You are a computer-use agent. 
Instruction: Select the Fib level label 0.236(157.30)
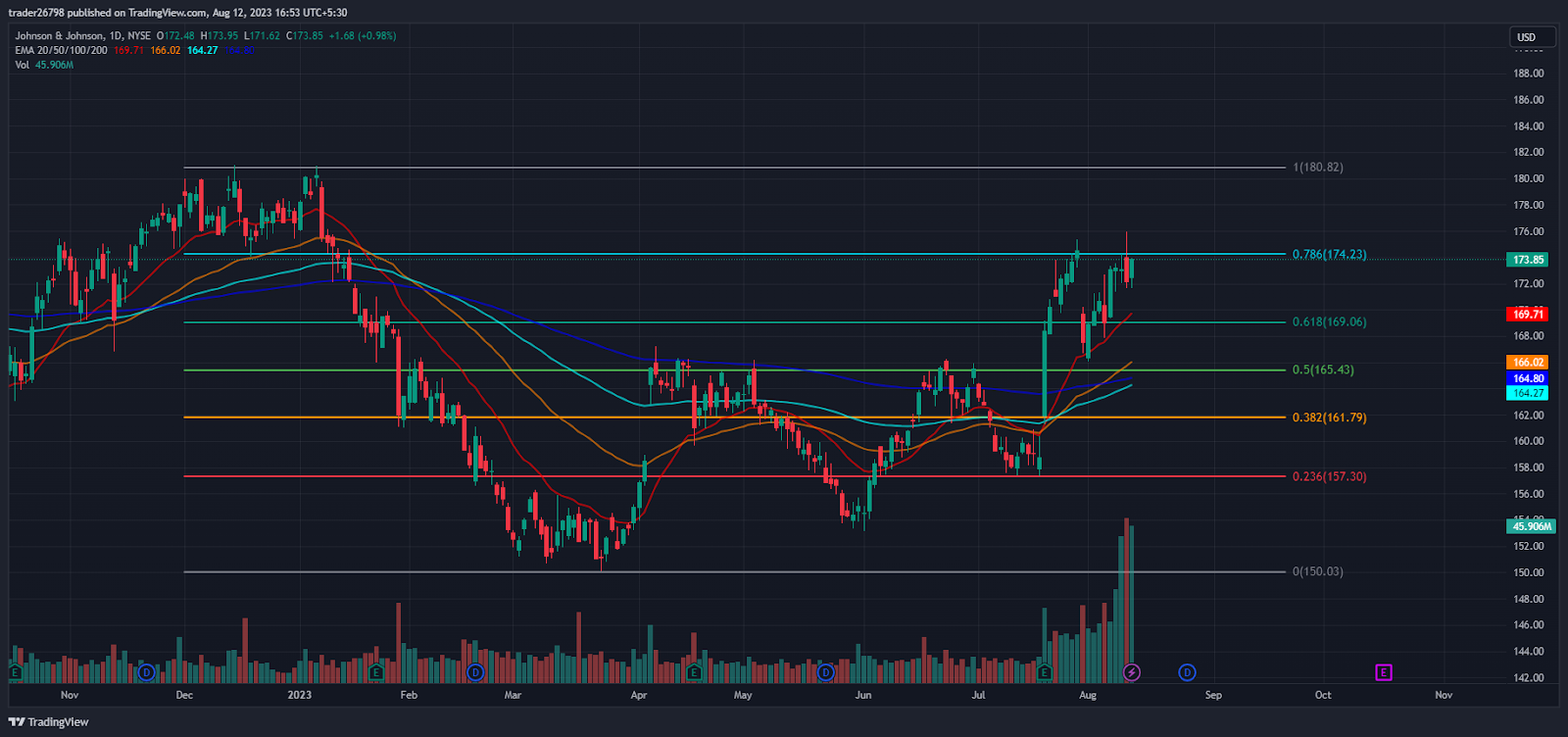pos(1329,477)
